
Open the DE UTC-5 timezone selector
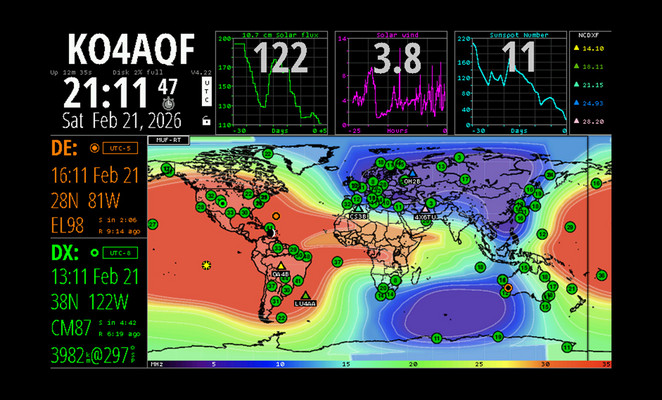tap(119, 148)
